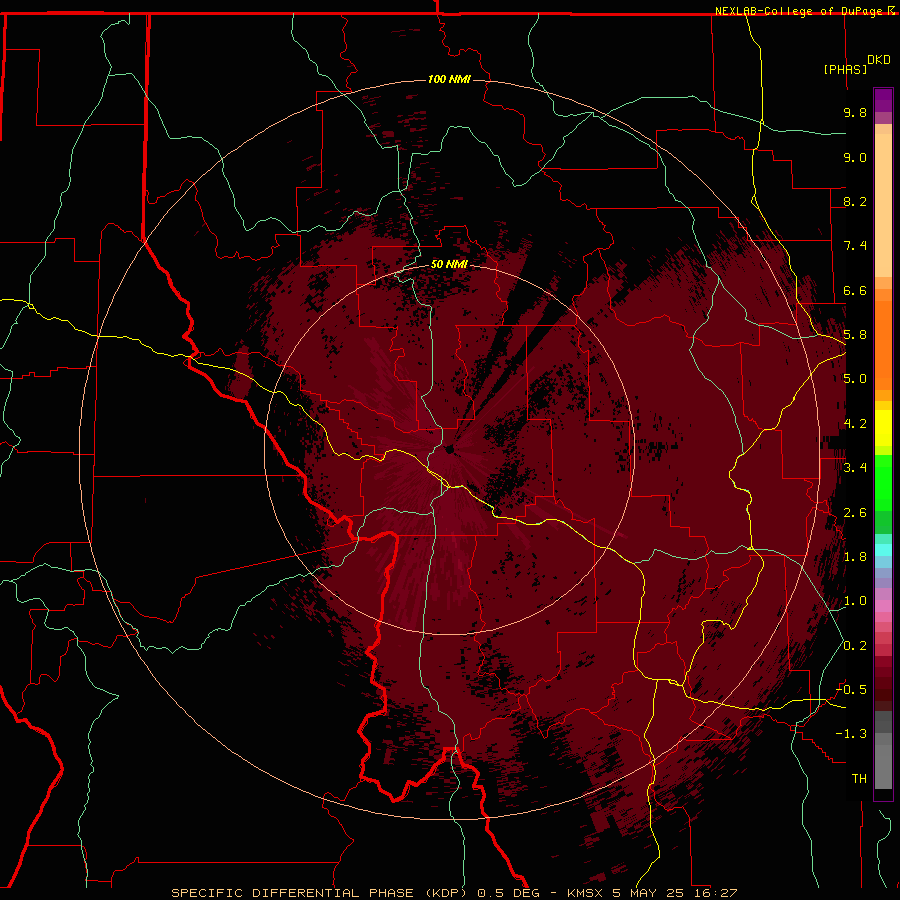
Task: Click the 5.0 value on the scale
Action: [x=855, y=379]
